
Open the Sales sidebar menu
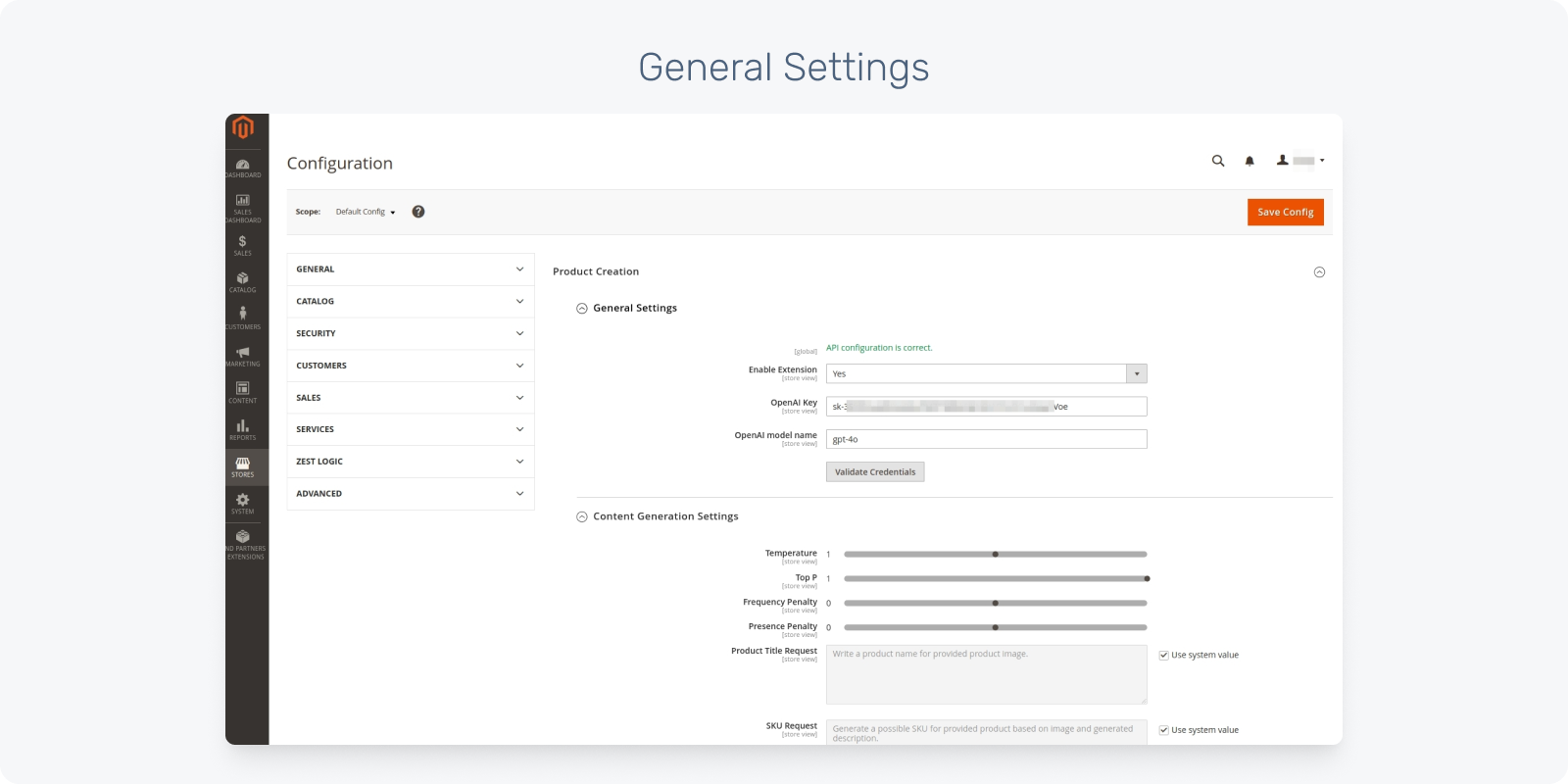[x=242, y=245]
